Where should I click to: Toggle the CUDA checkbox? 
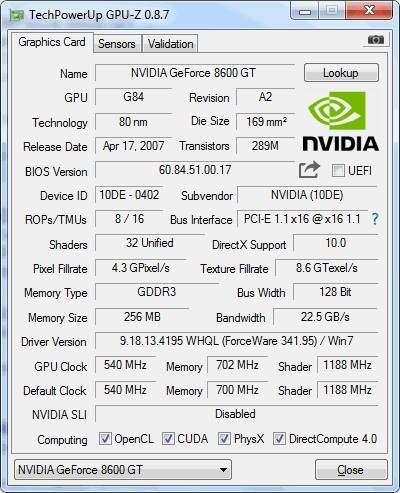[x=168, y=438]
